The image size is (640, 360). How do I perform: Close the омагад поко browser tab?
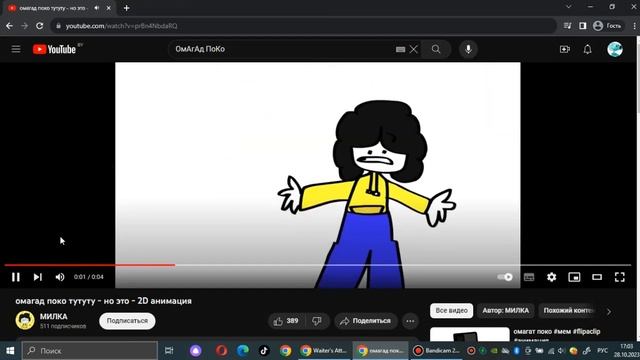(x=109, y=8)
